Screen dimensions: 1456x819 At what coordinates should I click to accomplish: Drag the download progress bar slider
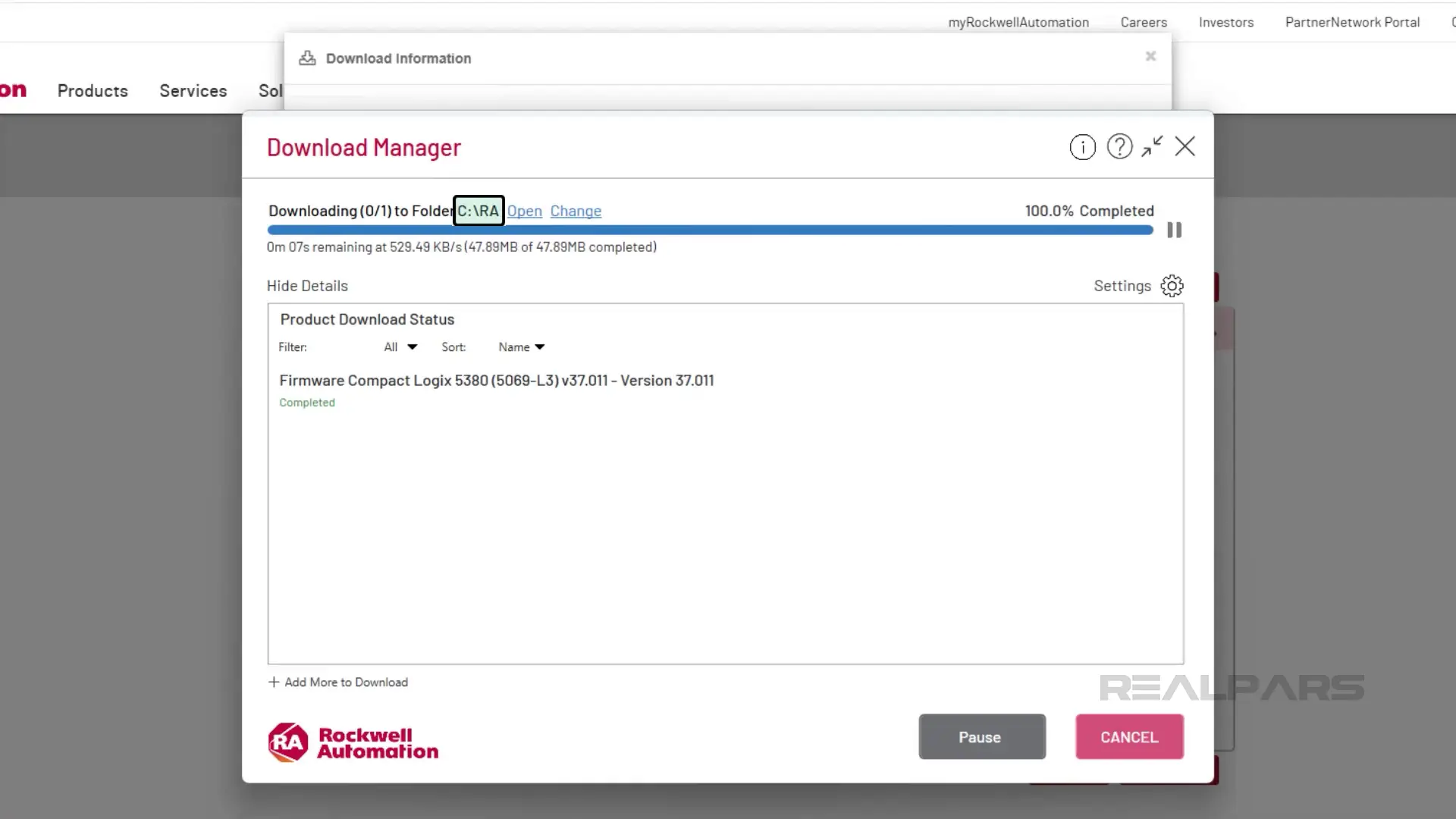coord(1150,229)
